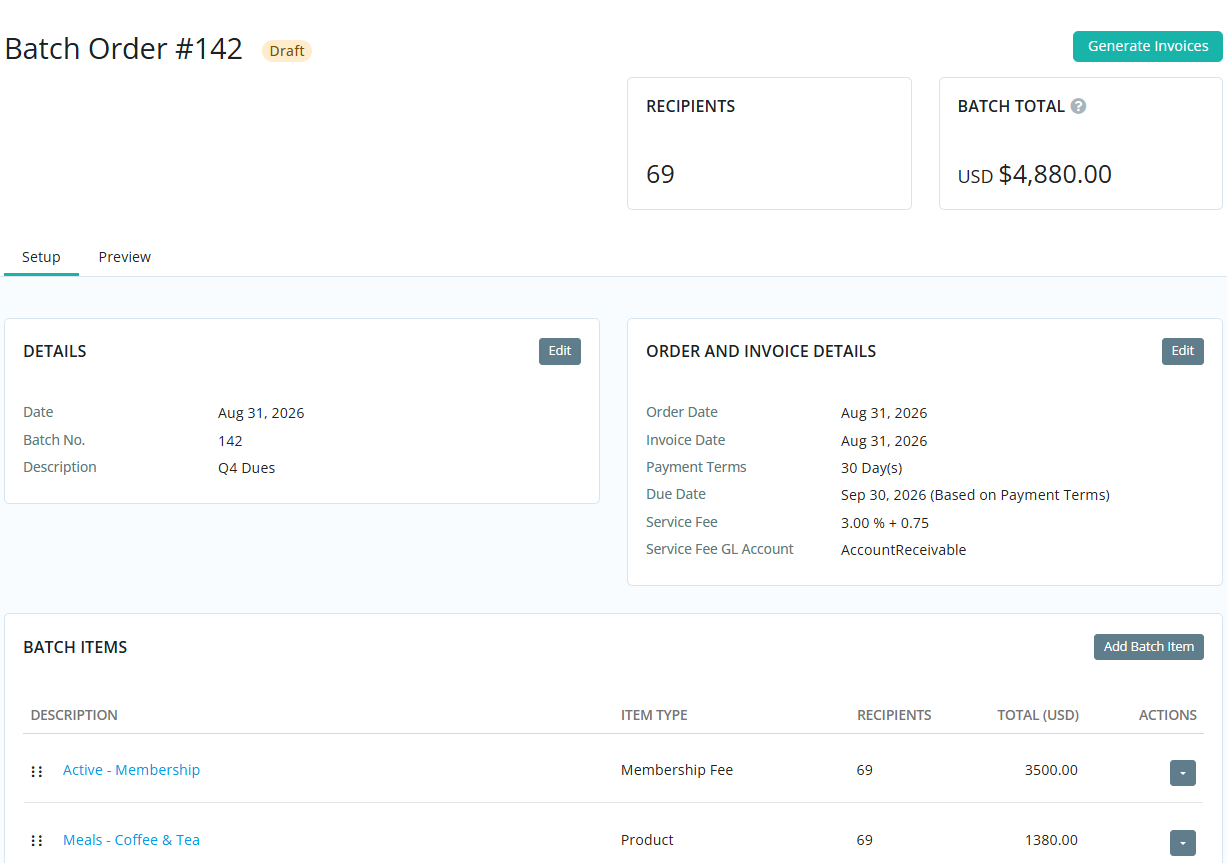Click the service fee value 3.00 % + 0.75
1227x863 pixels.
click(885, 523)
